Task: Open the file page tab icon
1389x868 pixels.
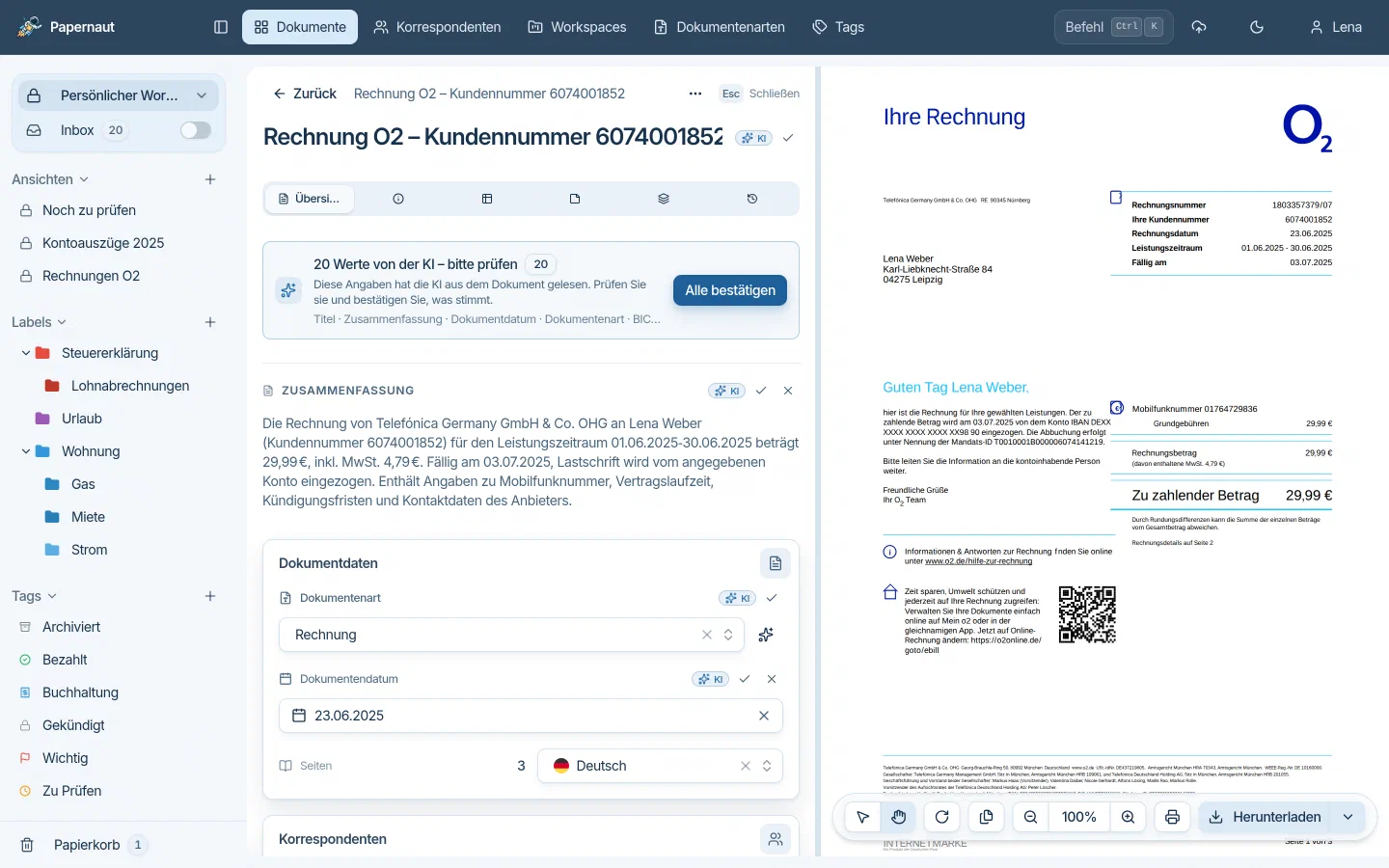Action: coord(575,199)
